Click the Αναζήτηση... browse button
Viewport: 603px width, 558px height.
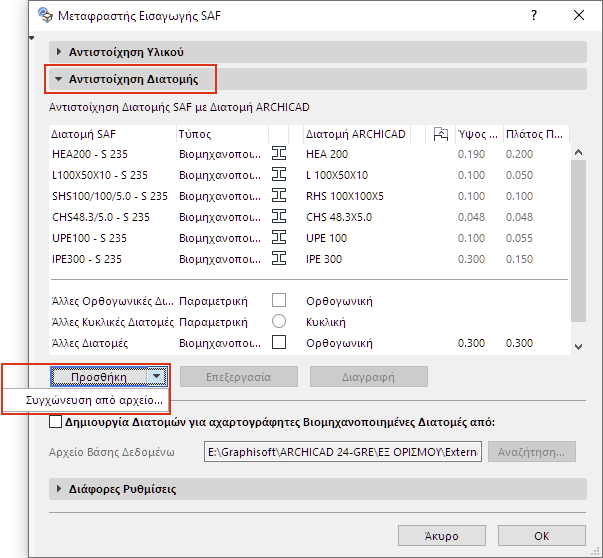tap(532, 452)
